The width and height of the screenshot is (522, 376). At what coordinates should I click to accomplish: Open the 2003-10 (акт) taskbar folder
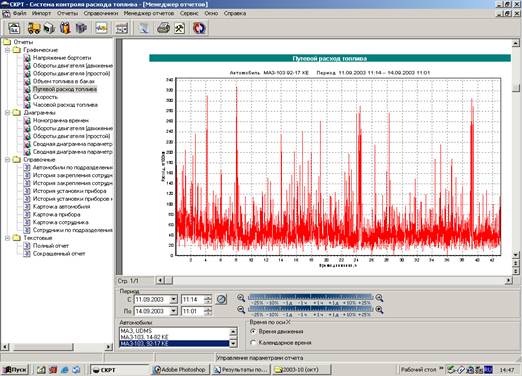(x=301, y=370)
